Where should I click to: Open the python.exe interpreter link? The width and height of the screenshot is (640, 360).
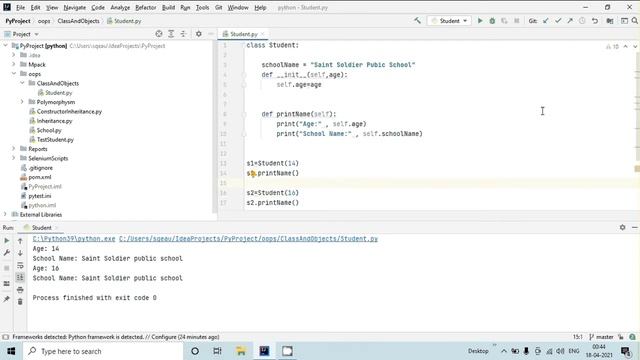point(74,239)
